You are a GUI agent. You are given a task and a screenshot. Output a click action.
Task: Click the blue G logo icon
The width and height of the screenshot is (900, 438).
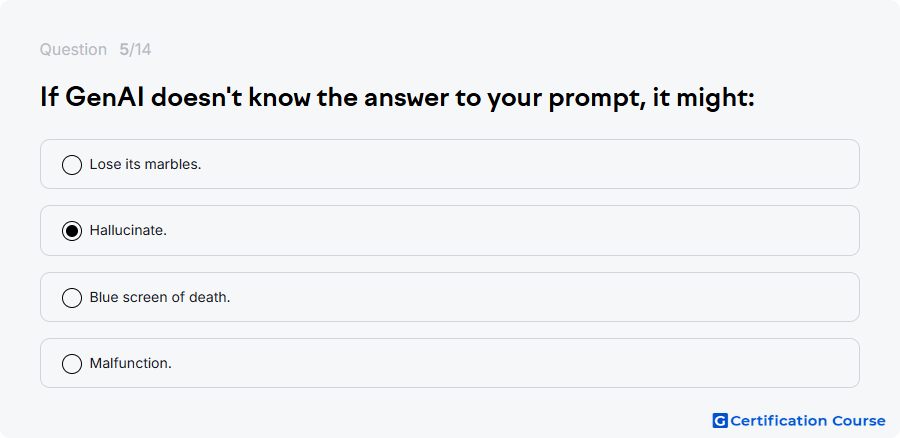[x=720, y=421]
